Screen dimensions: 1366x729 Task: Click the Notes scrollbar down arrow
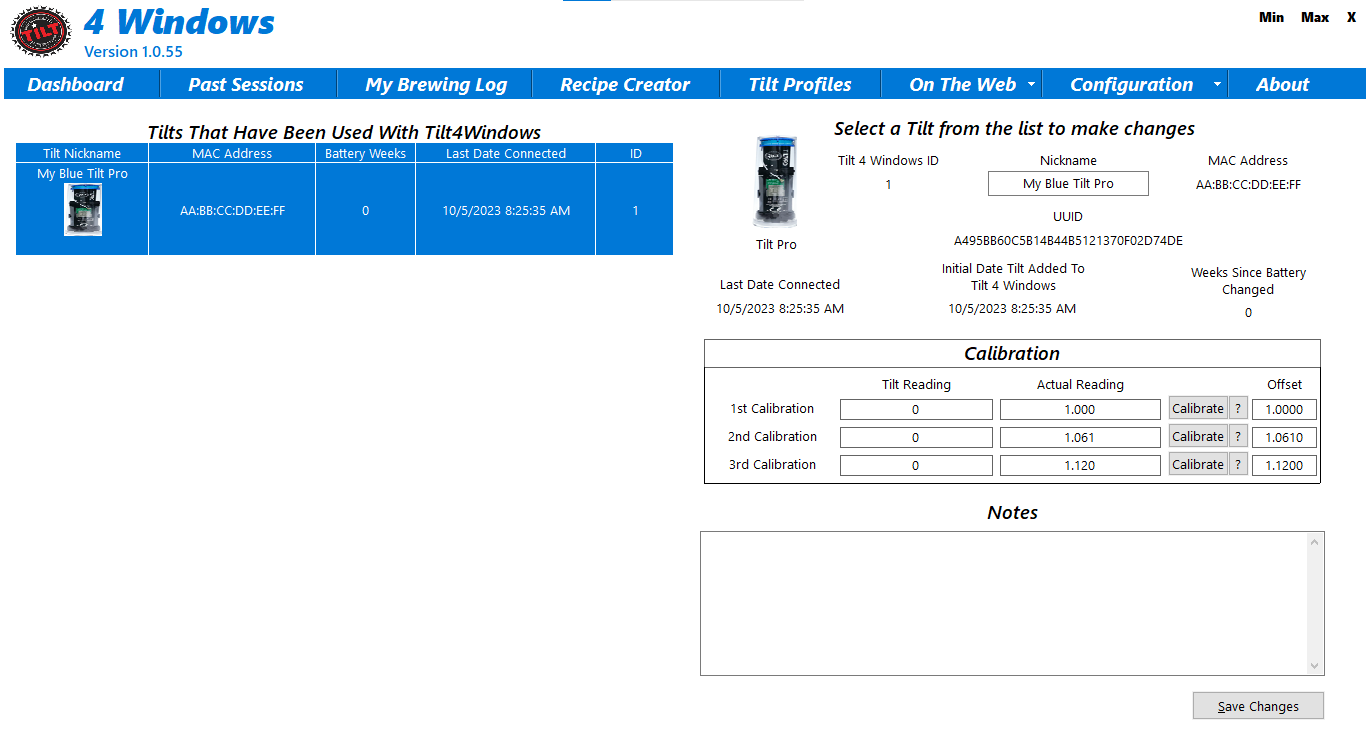click(x=1315, y=665)
